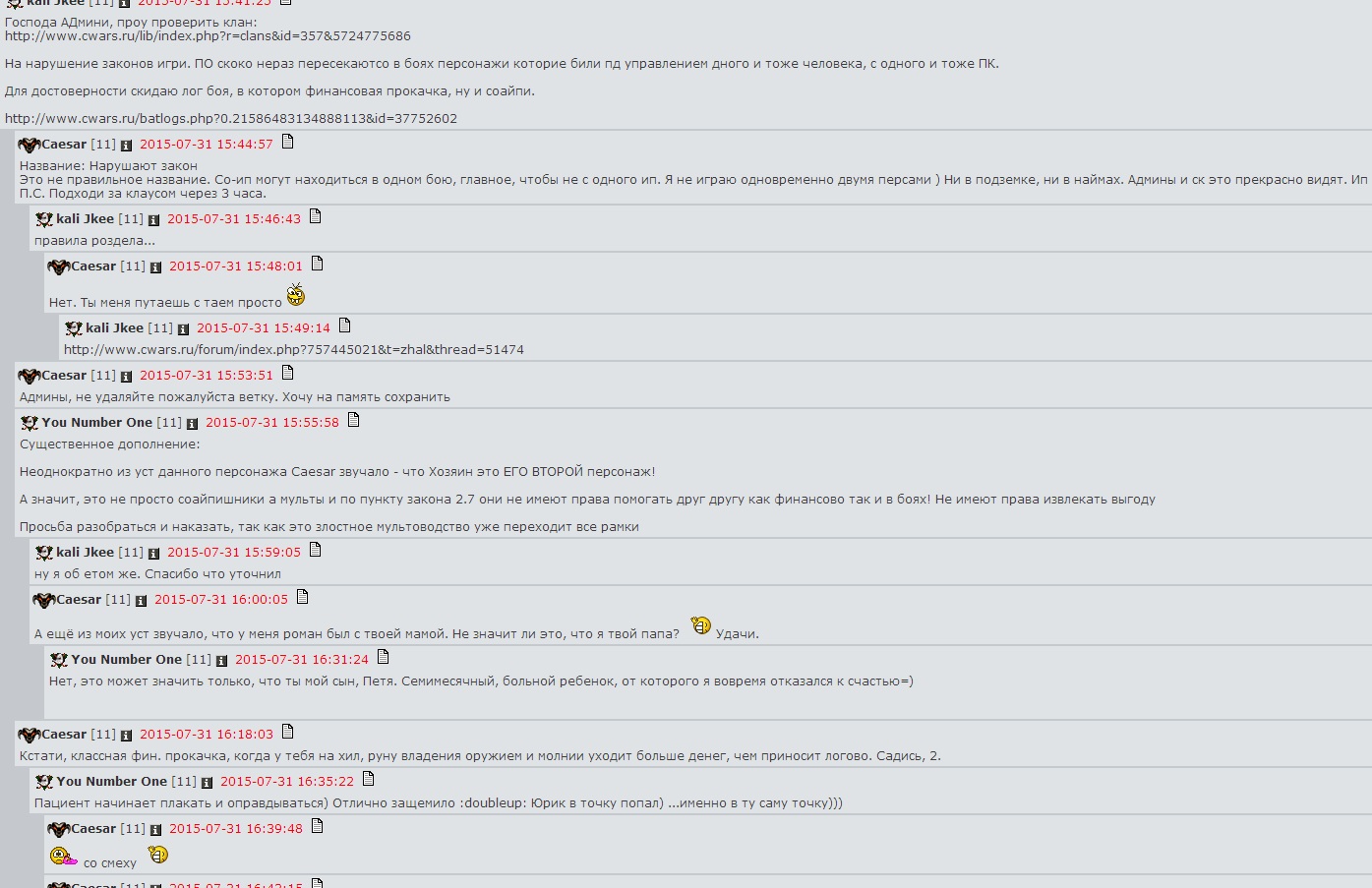Click document icon after 15:46:43 timestamp
The image size is (1372, 888).
tap(315, 216)
